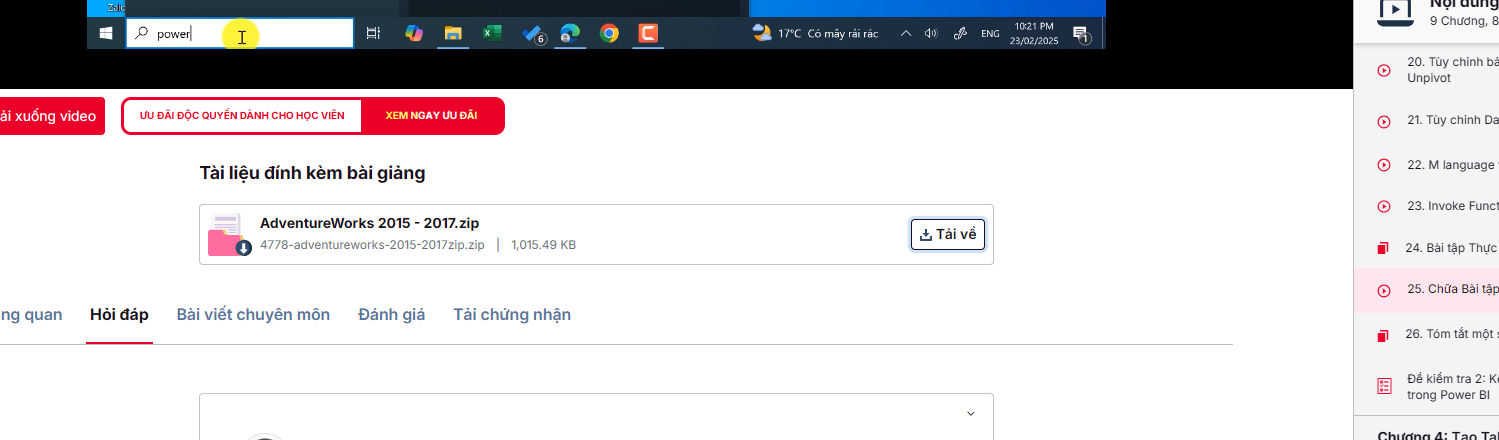Viewport: 1499px width, 440px height.
Task: Click file name 'AdventureWorks 2015 - 2017.zip'
Action: (x=369, y=223)
